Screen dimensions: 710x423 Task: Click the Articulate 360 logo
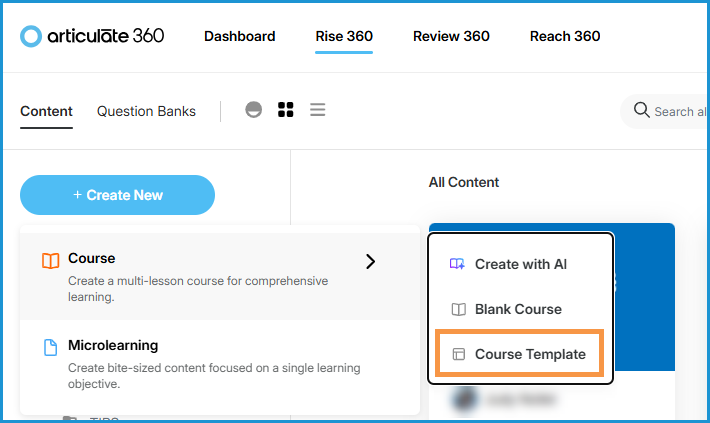coord(92,36)
